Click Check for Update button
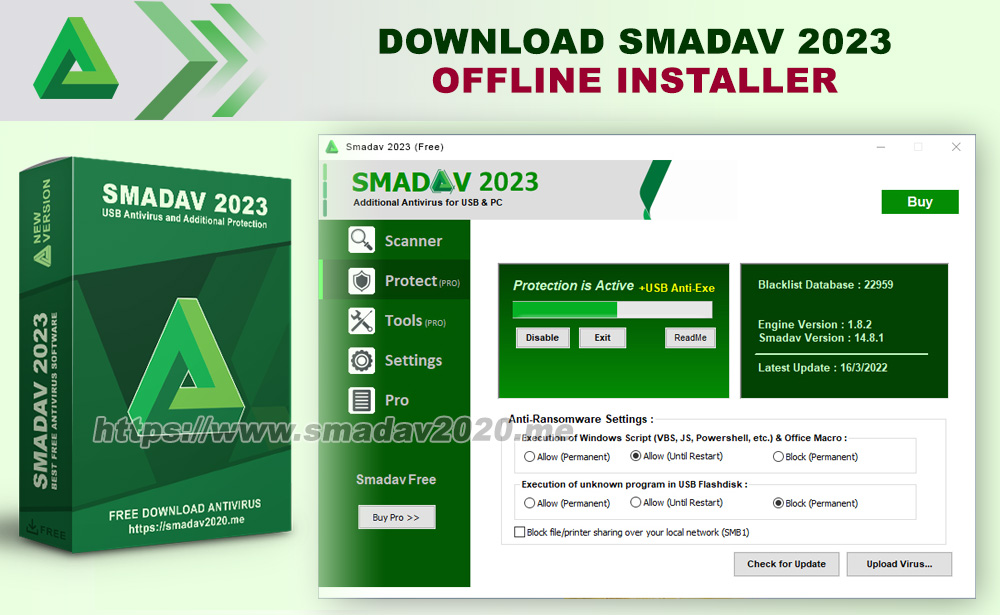Screen dimensions: 1000x615 (x=786, y=564)
